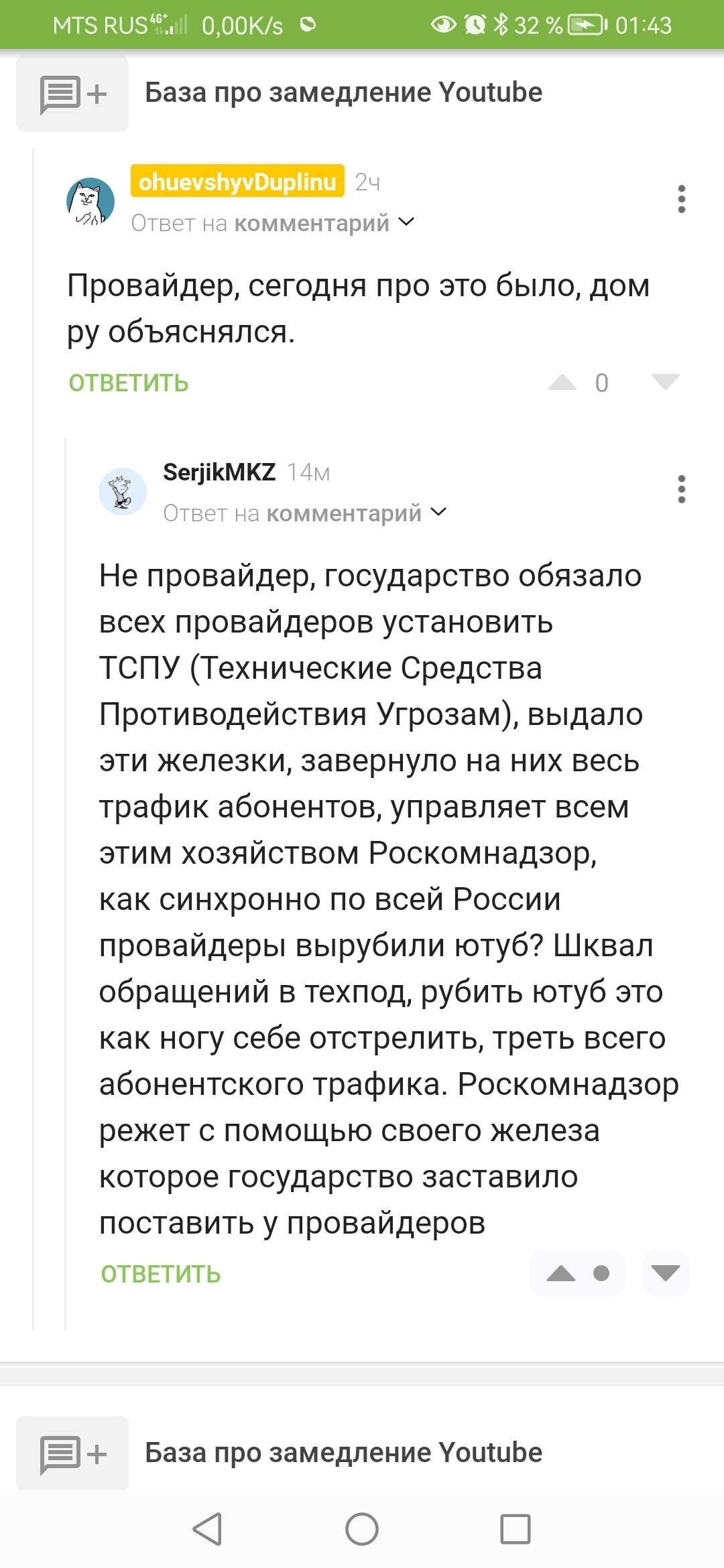This screenshot has width=724, height=1568.
Task: Tap SerjikMKZ's profile avatar
Action: (x=123, y=491)
